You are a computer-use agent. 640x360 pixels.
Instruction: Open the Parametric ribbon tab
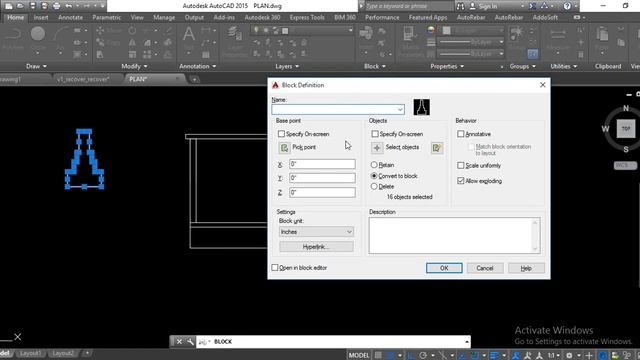pos(107,18)
